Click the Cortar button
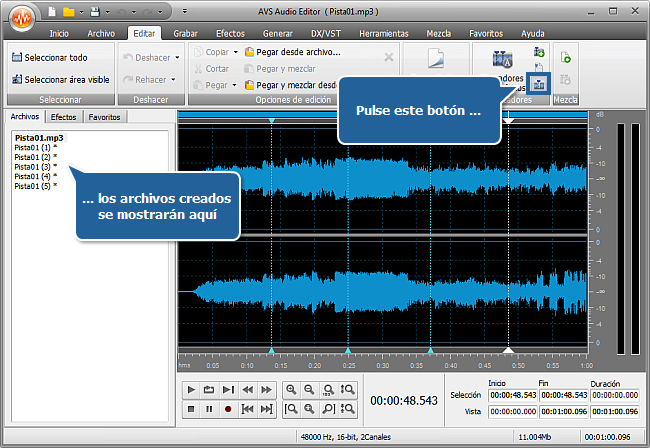 [211, 69]
